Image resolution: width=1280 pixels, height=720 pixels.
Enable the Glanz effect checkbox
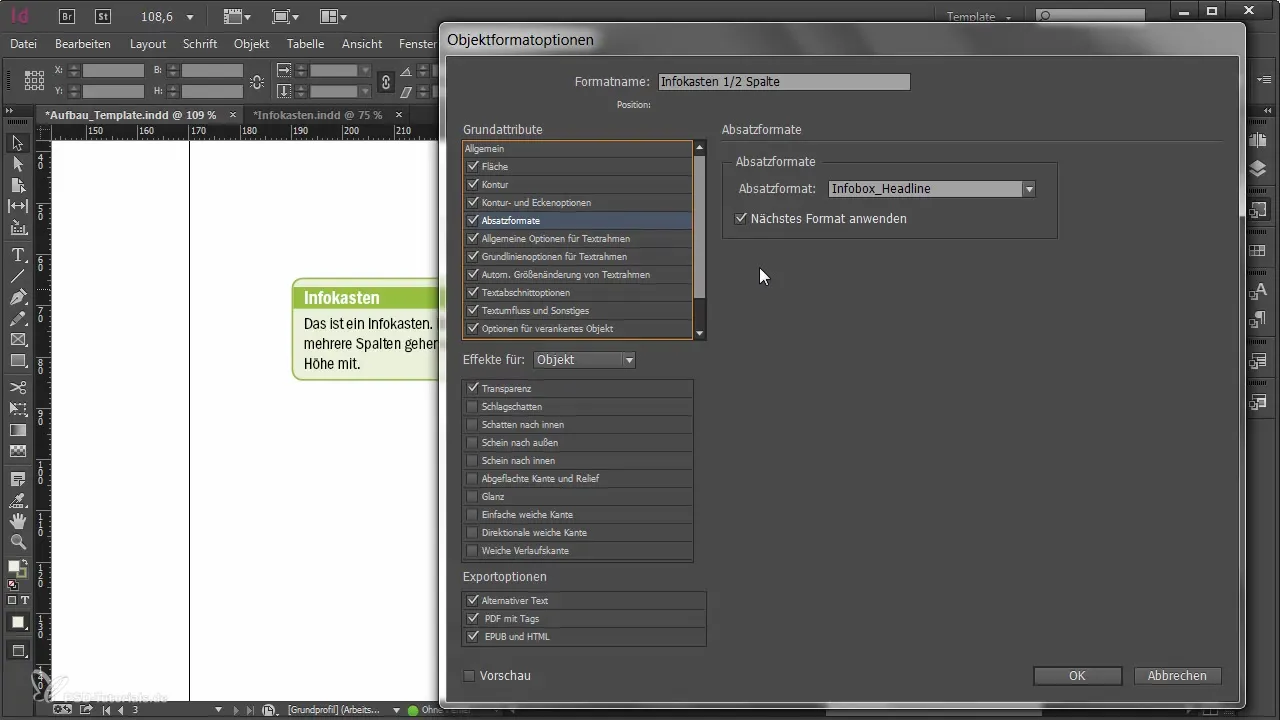point(473,496)
